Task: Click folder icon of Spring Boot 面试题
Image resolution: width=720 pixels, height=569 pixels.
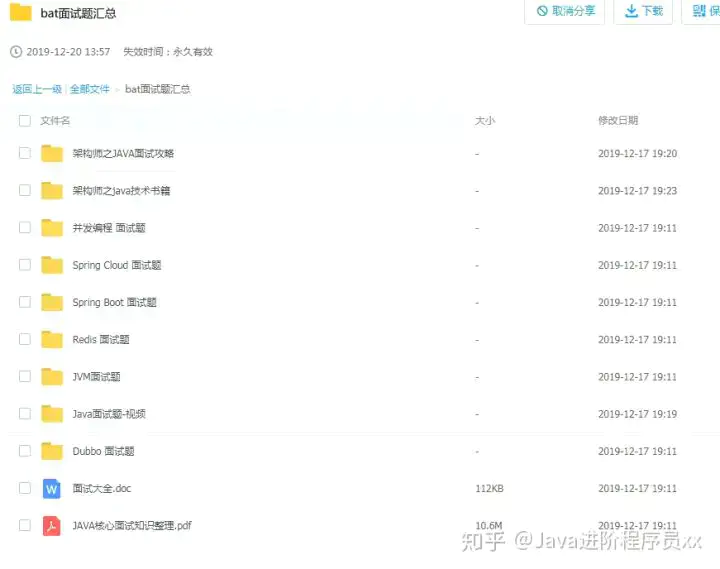Action: click(52, 302)
